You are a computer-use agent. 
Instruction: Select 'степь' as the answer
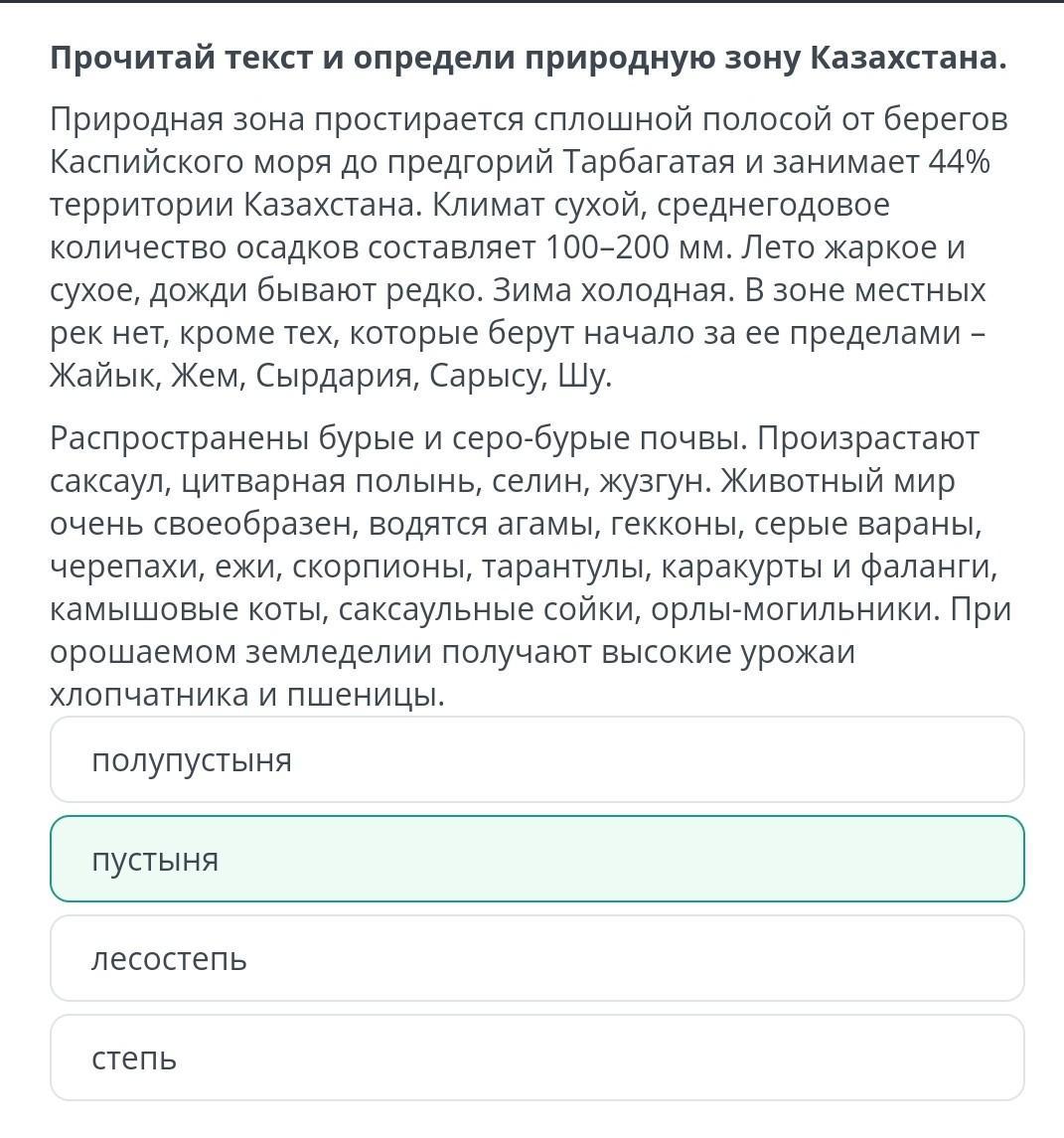pyautogui.click(x=536, y=1057)
